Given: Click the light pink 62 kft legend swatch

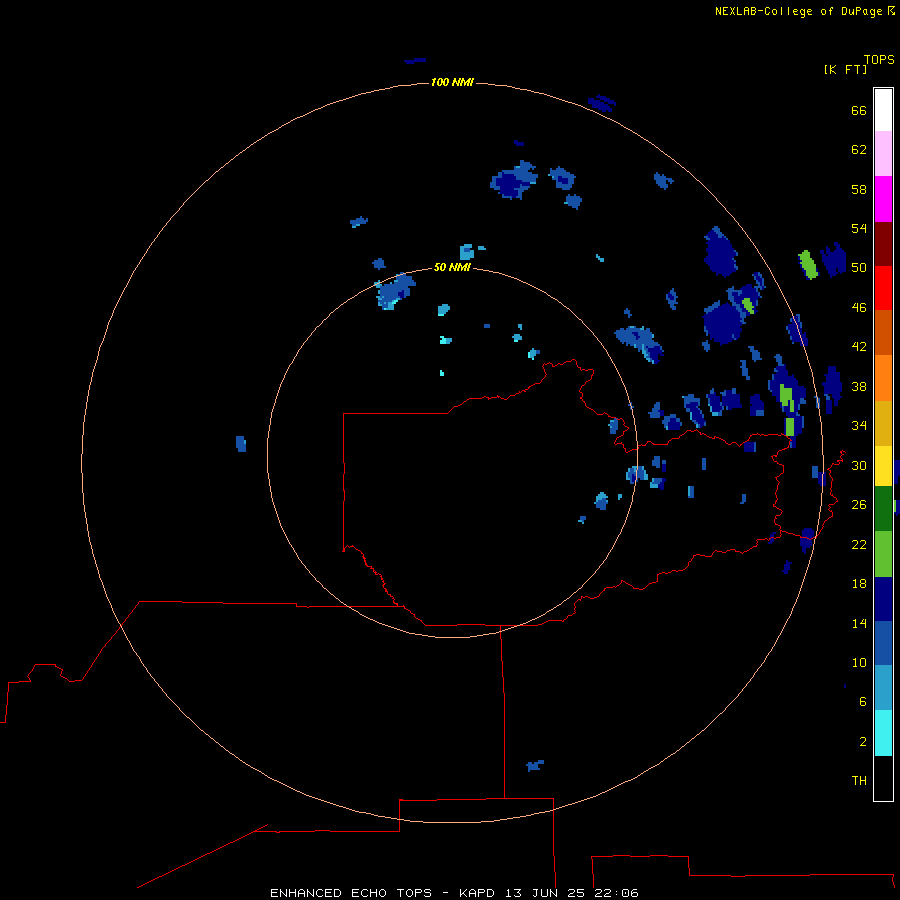Looking at the screenshot, I should coord(883,153).
